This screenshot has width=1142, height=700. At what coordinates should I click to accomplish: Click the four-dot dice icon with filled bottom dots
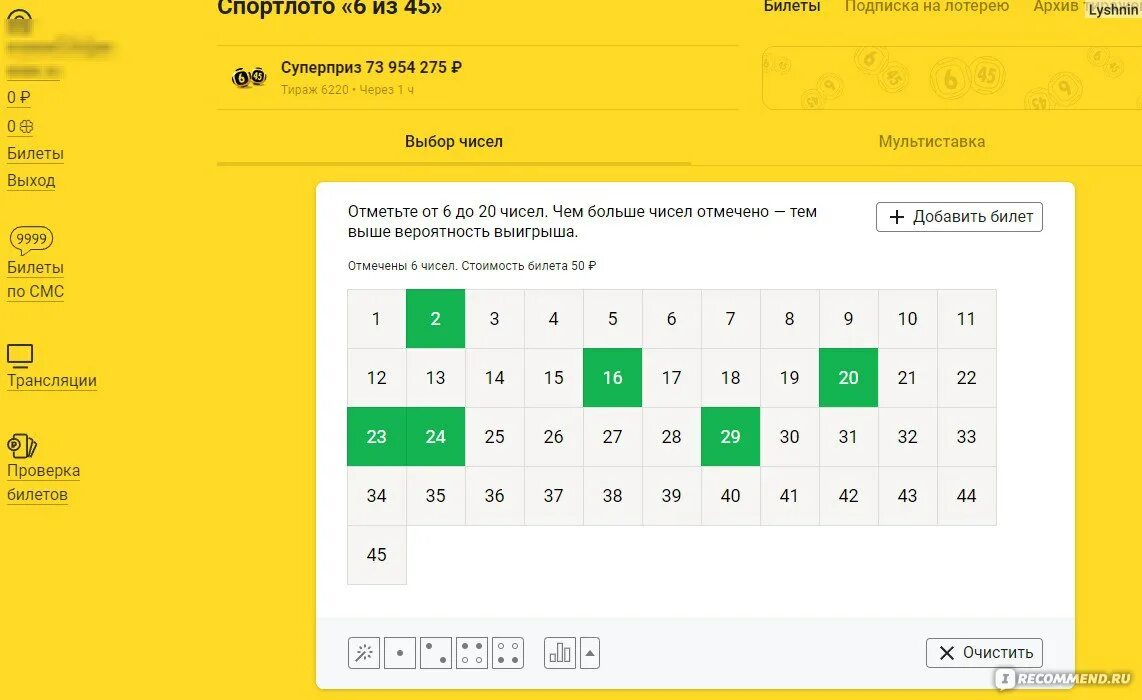pyautogui.click(x=508, y=653)
